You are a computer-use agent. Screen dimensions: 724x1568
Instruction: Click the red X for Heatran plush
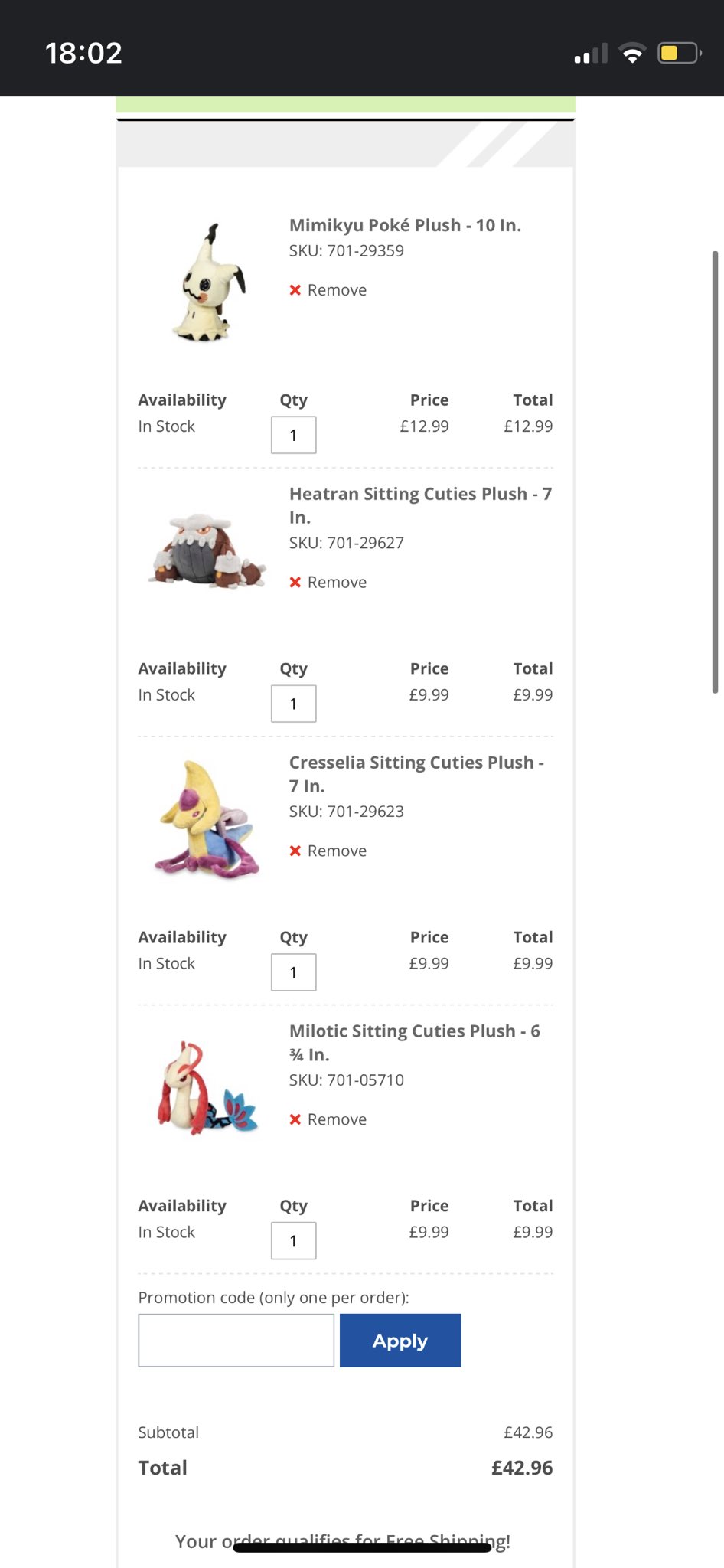[x=295, y=583]
